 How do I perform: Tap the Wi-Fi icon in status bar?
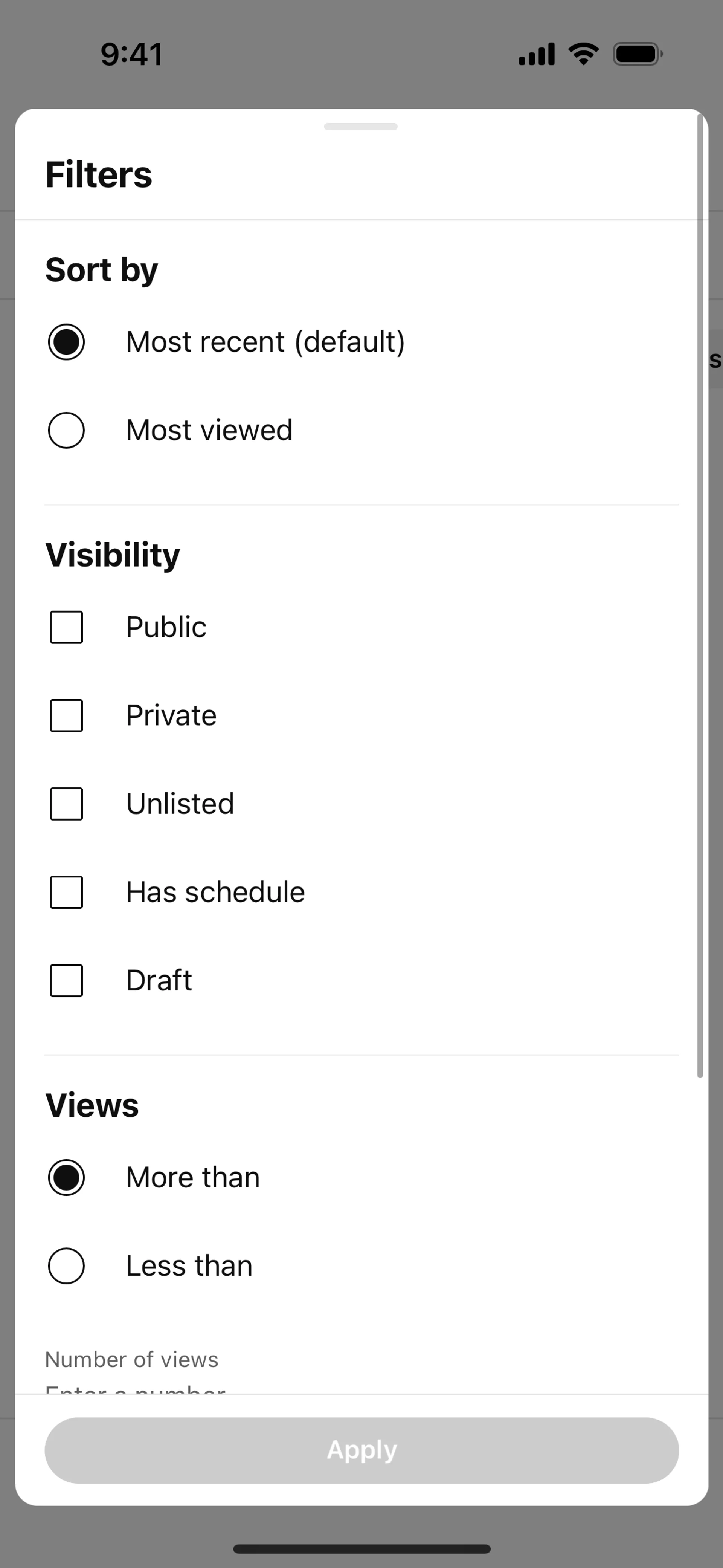click(583, 54)
